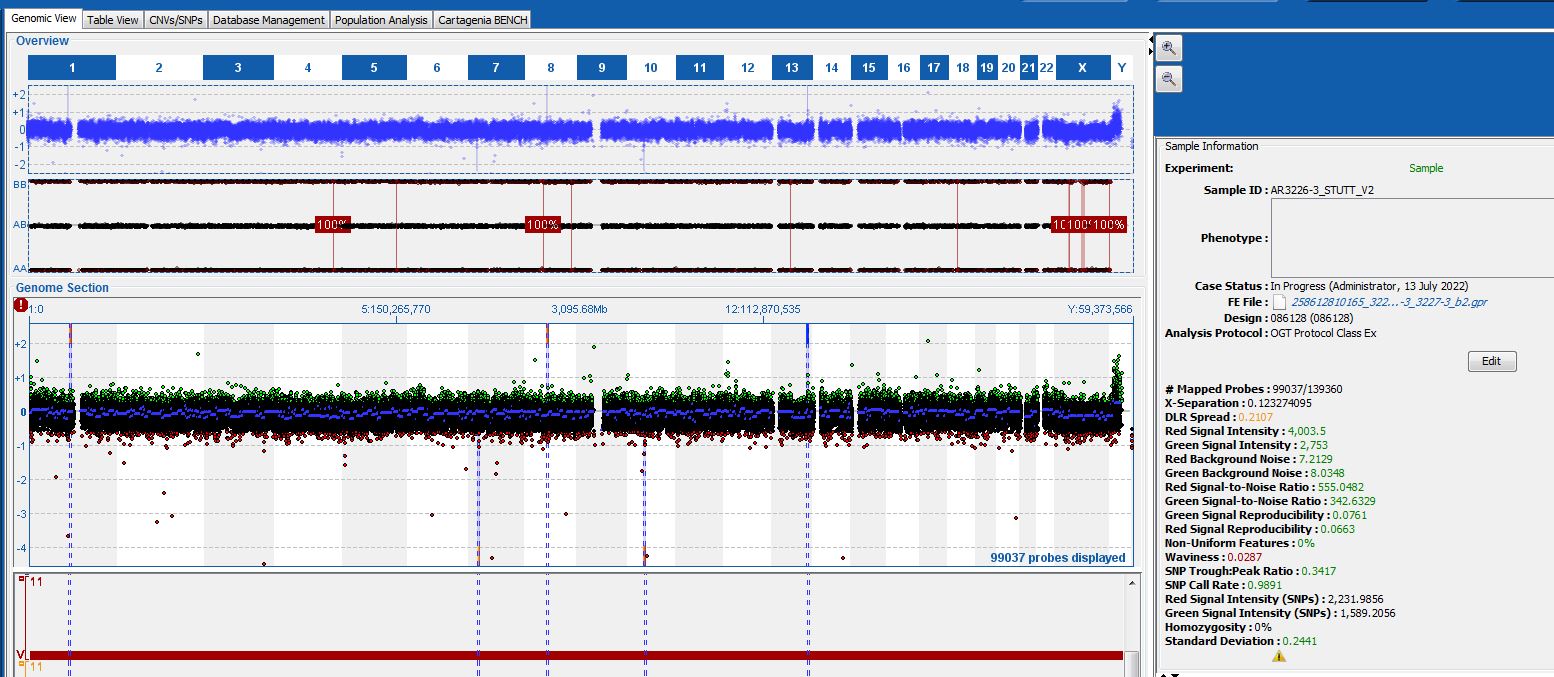Click the 12:112,870,535 position label
The height and width of the screenshot is (677, 1554).
[x=763, y=309]
